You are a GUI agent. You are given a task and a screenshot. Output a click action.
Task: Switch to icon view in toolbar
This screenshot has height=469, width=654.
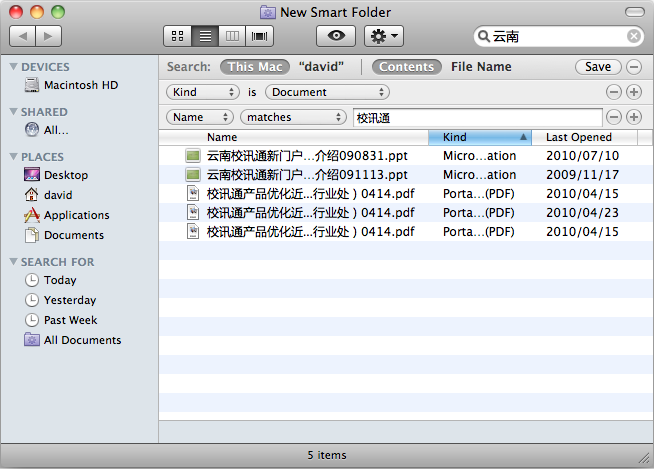pyautogui.click(x=178, y=36)
